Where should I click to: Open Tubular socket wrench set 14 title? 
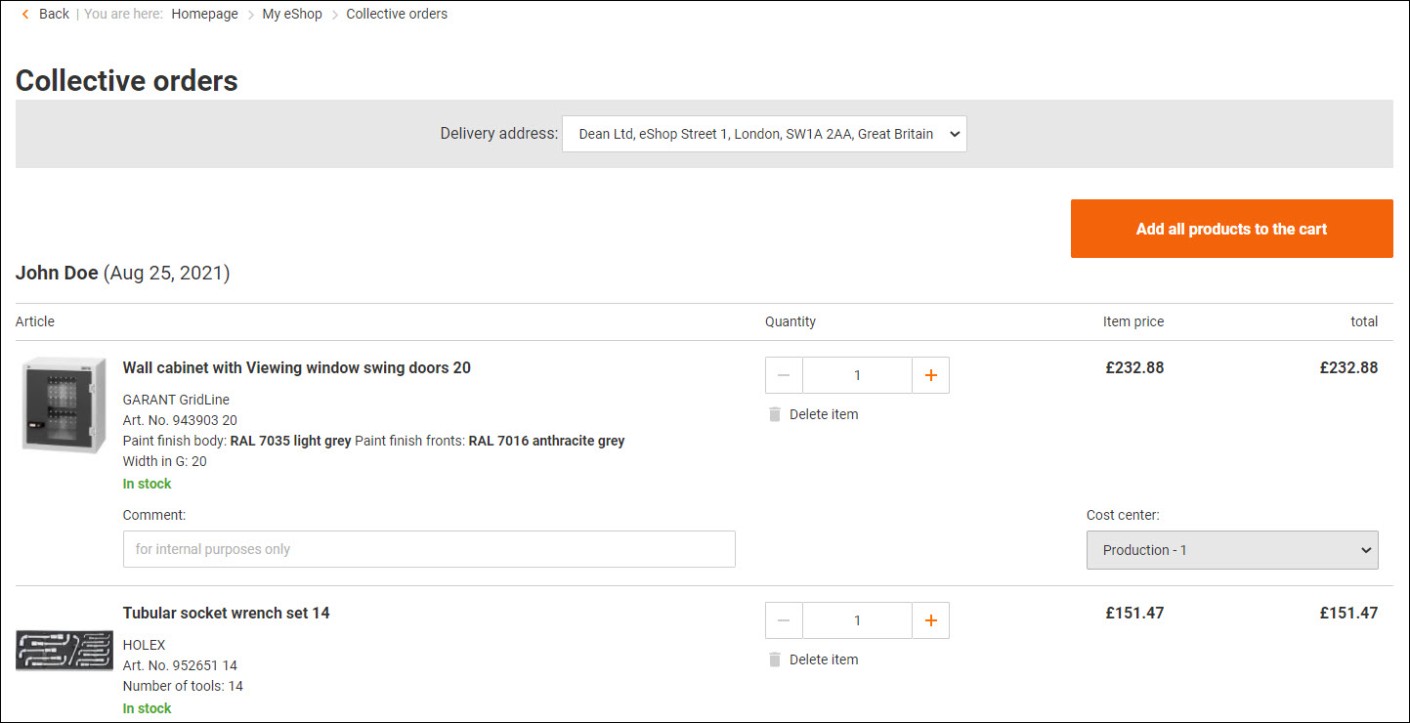click(226, 613)
